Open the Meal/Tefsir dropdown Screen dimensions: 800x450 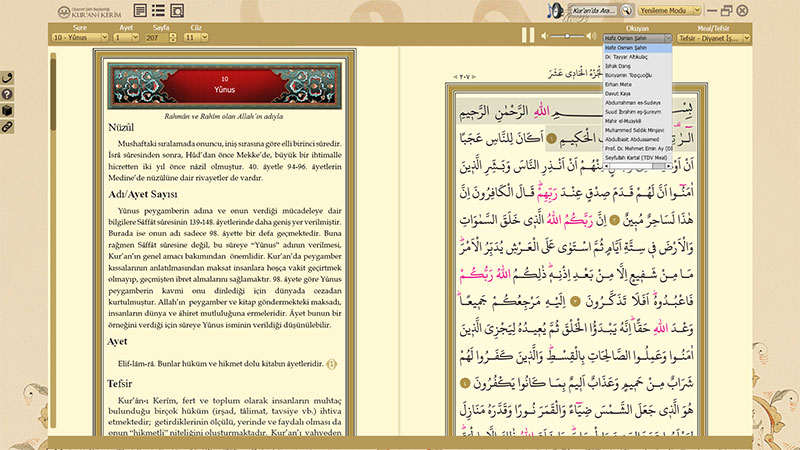click(x=713, y=38)
